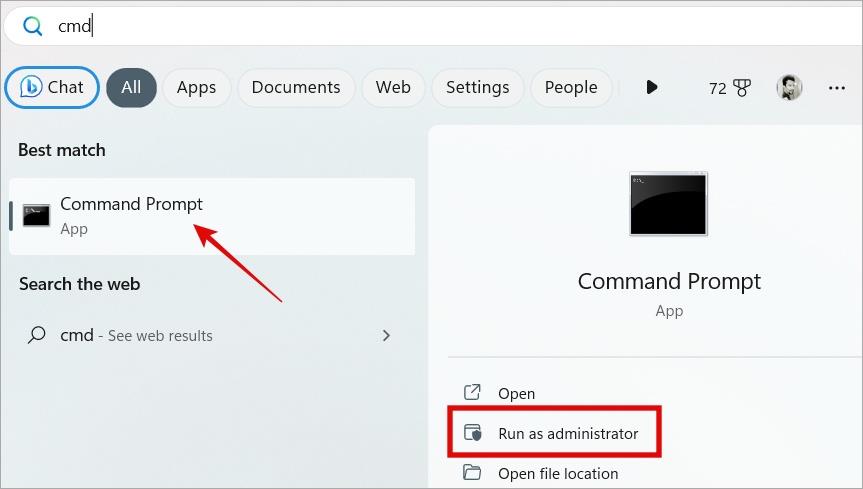
Task: Show more filters with the play arrow
Action: pos(652,87)
